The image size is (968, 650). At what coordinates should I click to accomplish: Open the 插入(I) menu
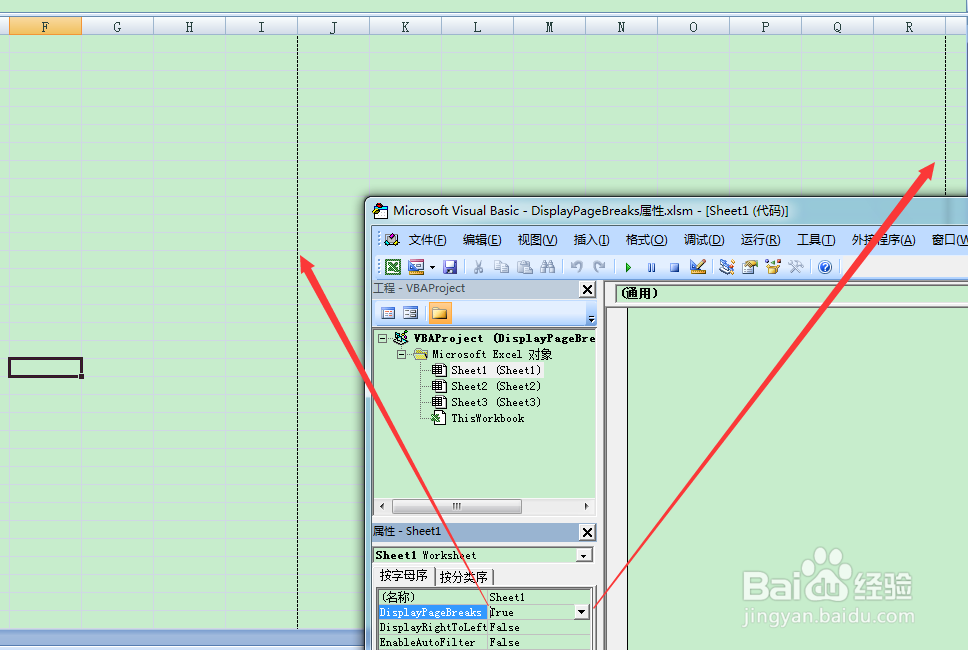pos(591,240)
